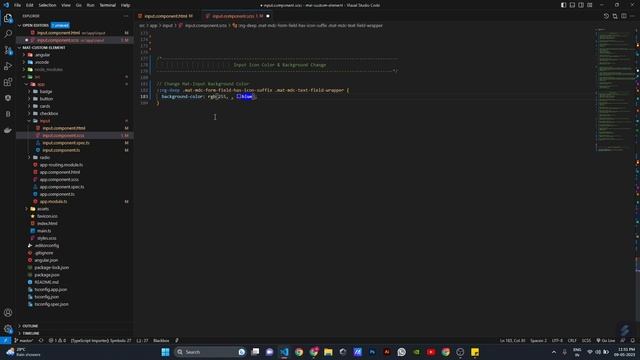This screenshot has width=640, height=360.
Task: Click the blue color swatch in background-color line
Action: 238,97
